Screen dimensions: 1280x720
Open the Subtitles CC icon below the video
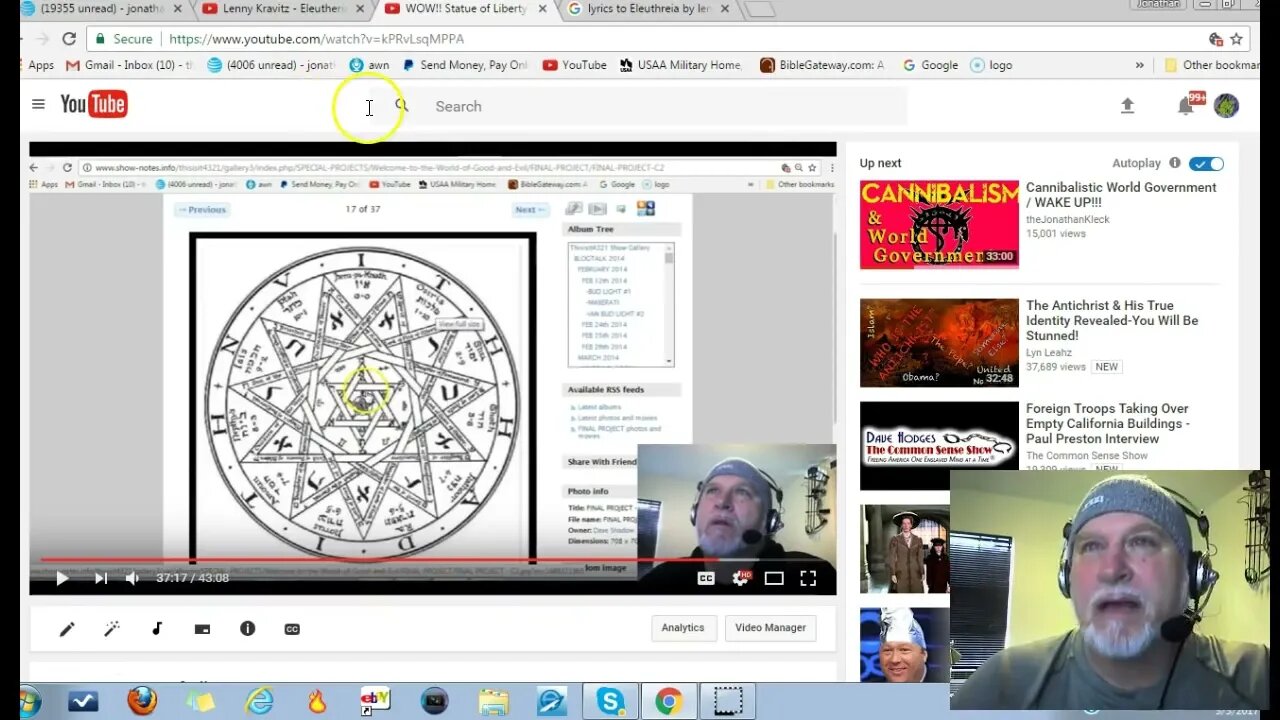pyautogui.click(x=292, y=629)
